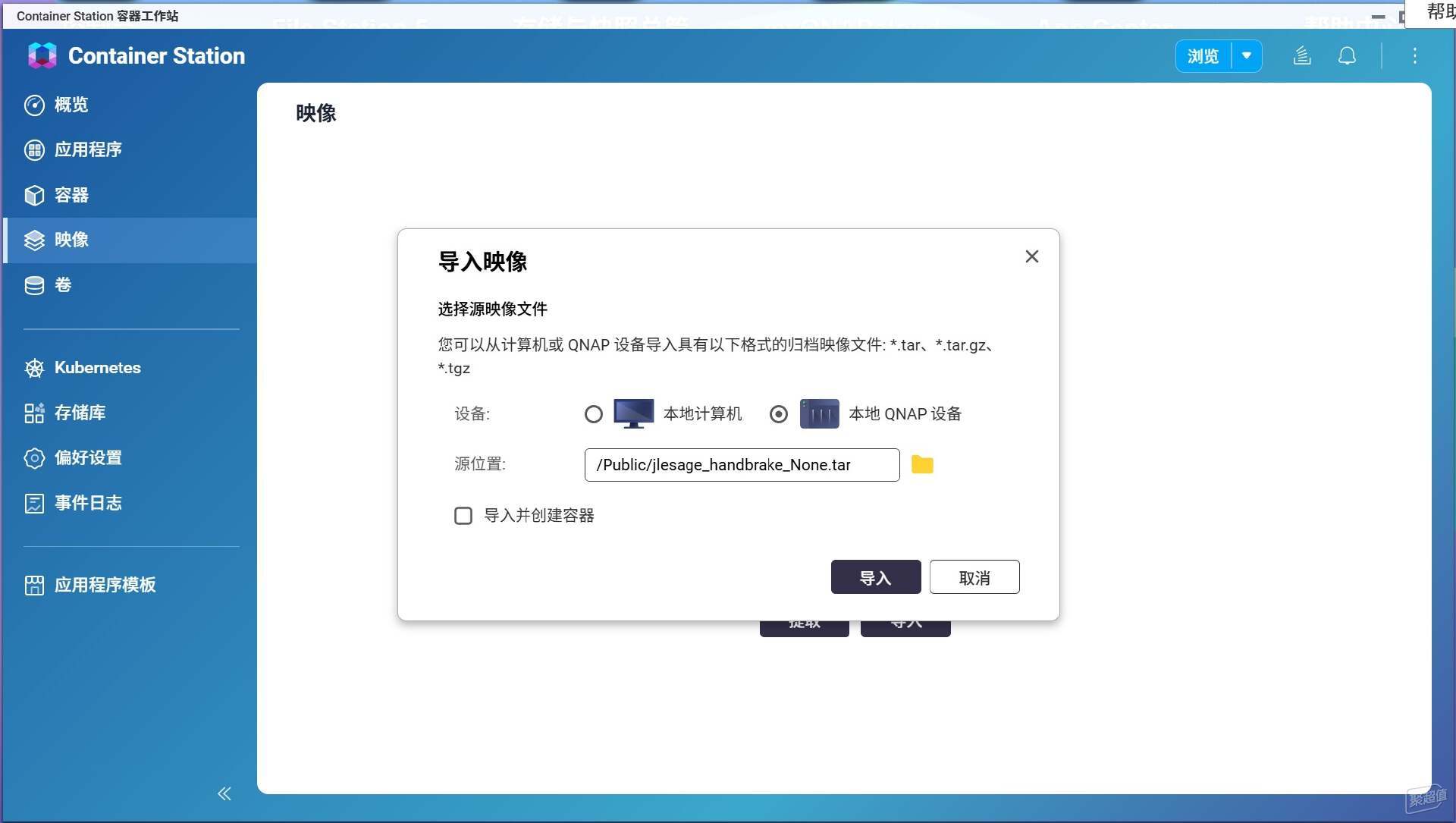Click the Kubernetes wheel icon

pyautogui.click(x=34, y=368)
